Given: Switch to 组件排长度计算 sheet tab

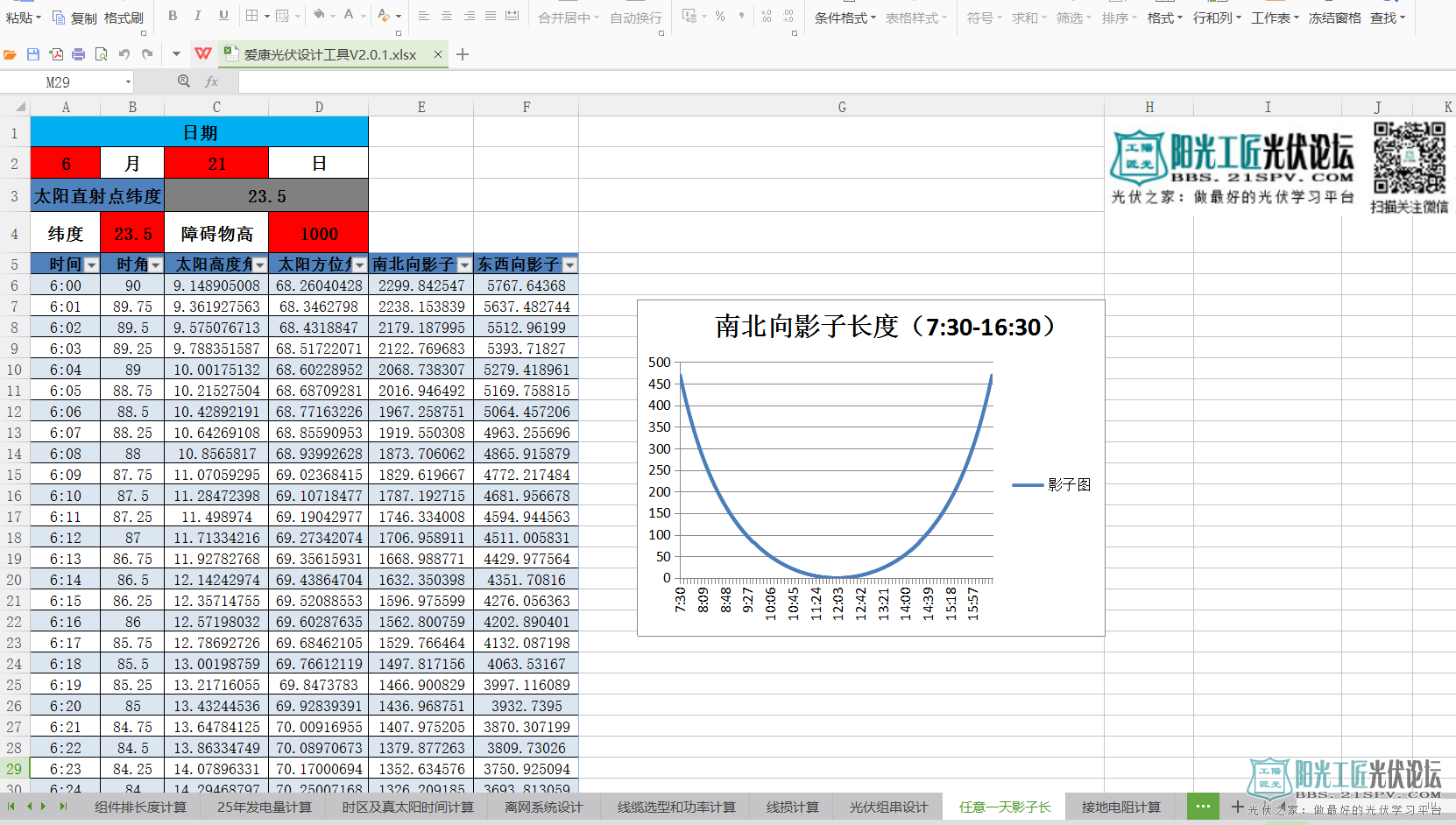Looking at the screenshot, I should pyautogui.click(x=140, y=807).
